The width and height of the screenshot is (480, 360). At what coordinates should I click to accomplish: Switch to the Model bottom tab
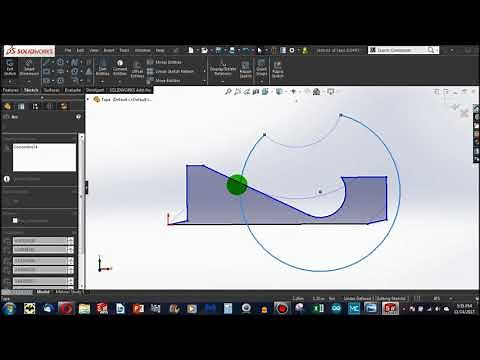(43, 292)
